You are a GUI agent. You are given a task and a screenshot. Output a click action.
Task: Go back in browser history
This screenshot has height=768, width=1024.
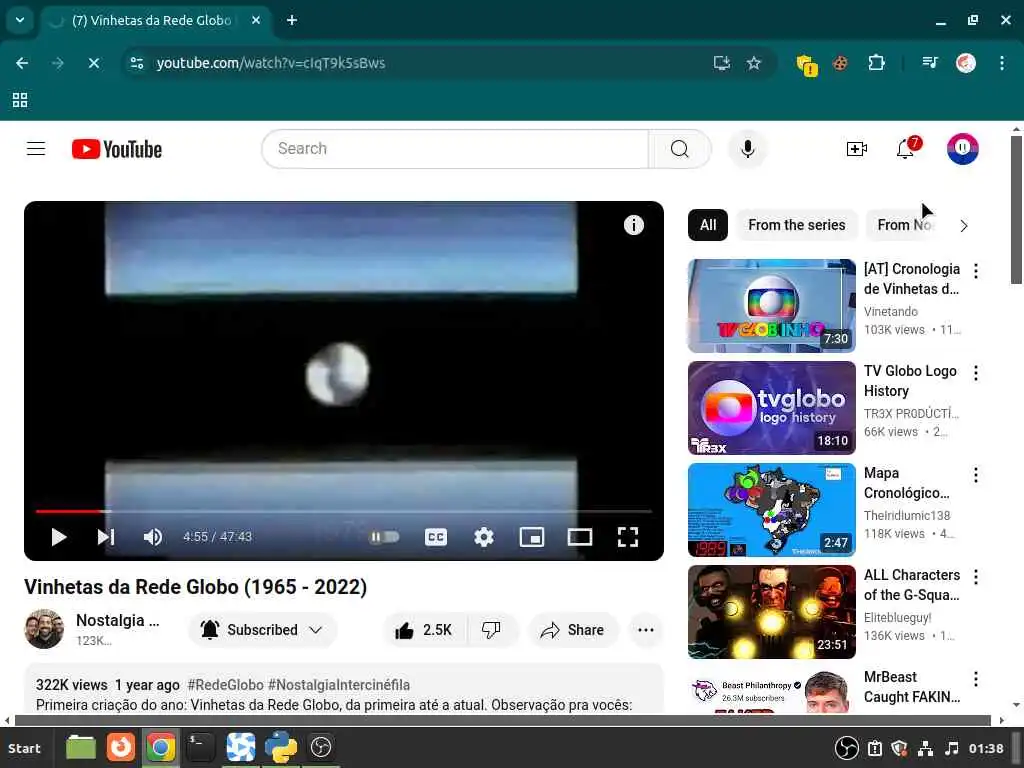pos(22,63)
